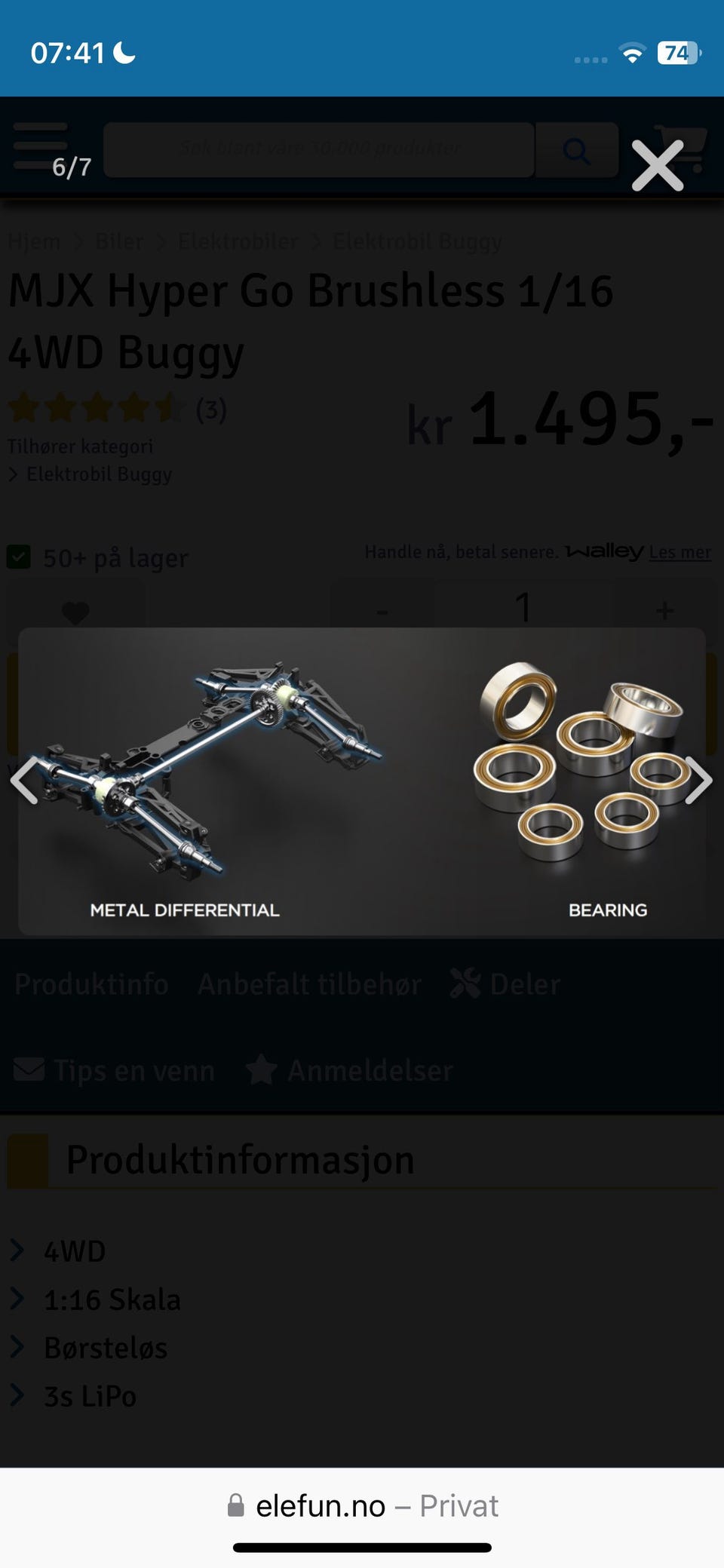
Task: Show the next image with the right arrow
Action: point(698,781)
